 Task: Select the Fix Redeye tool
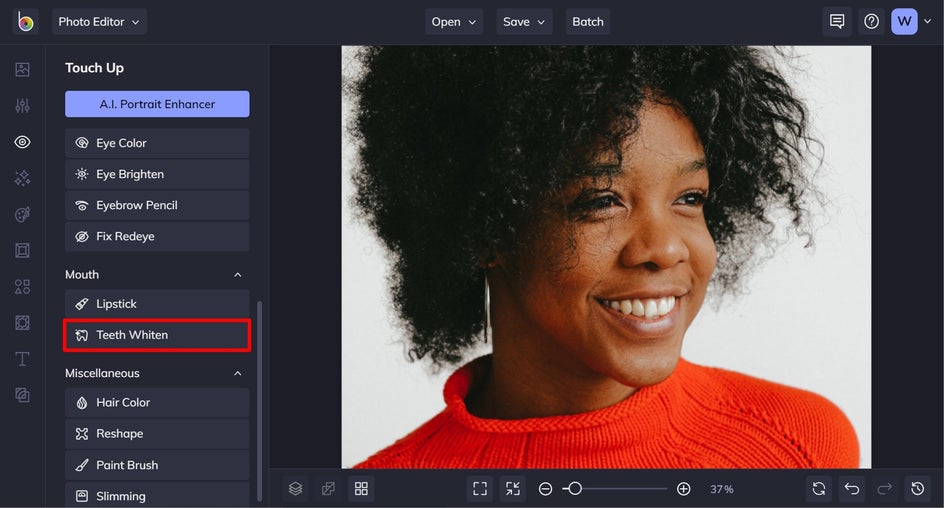click(x=157, y=237)
